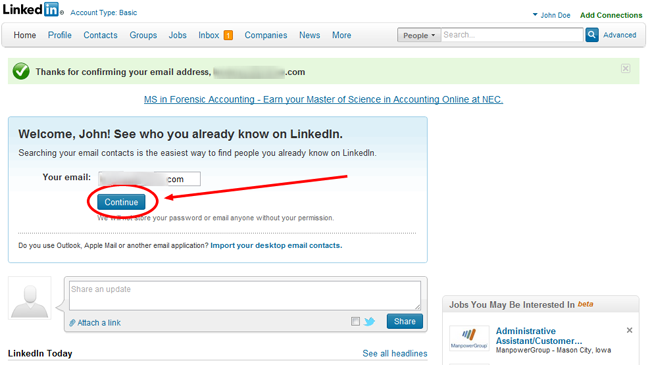Screen dimensions: 650x365
Task: Open the Inbox notification badge
Action: (228, 35)
